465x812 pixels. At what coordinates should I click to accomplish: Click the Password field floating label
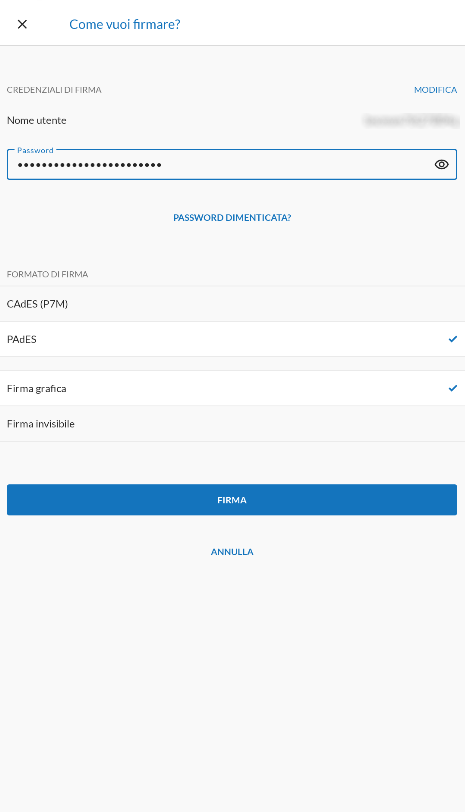pos(35,150)
